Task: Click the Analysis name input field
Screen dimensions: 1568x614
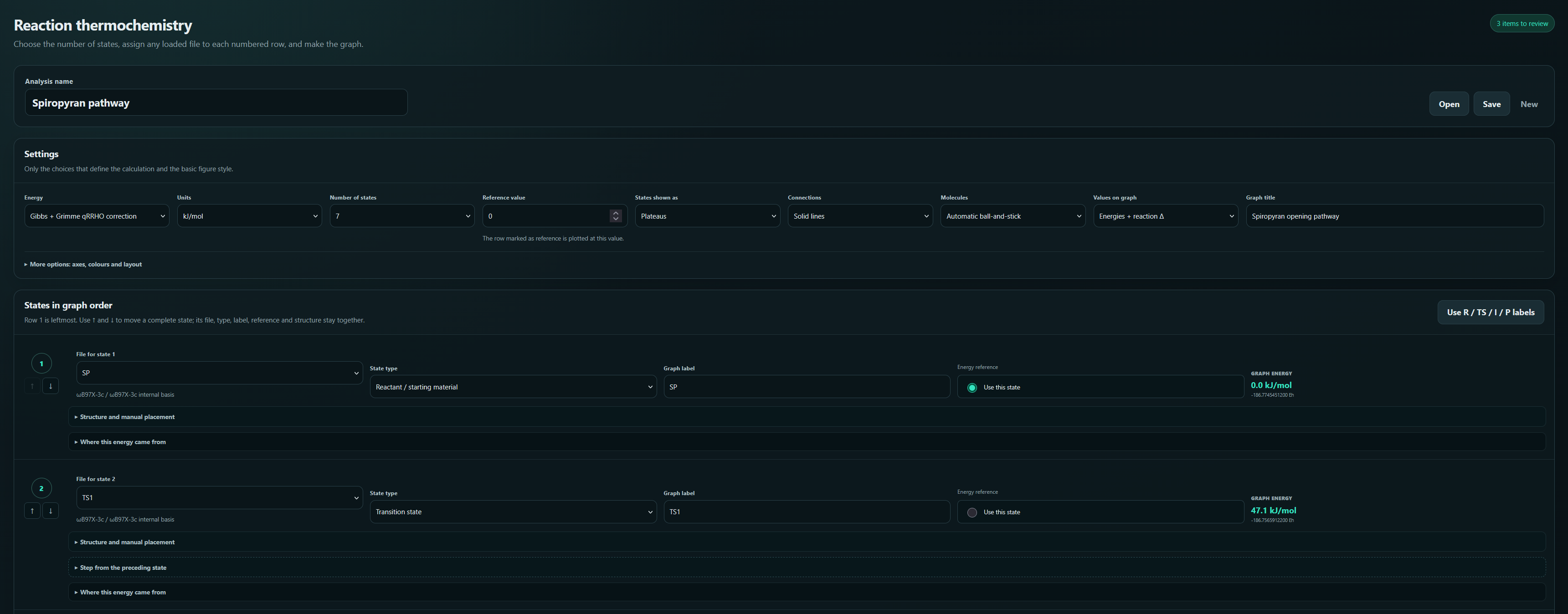Action: coord(216,102)
